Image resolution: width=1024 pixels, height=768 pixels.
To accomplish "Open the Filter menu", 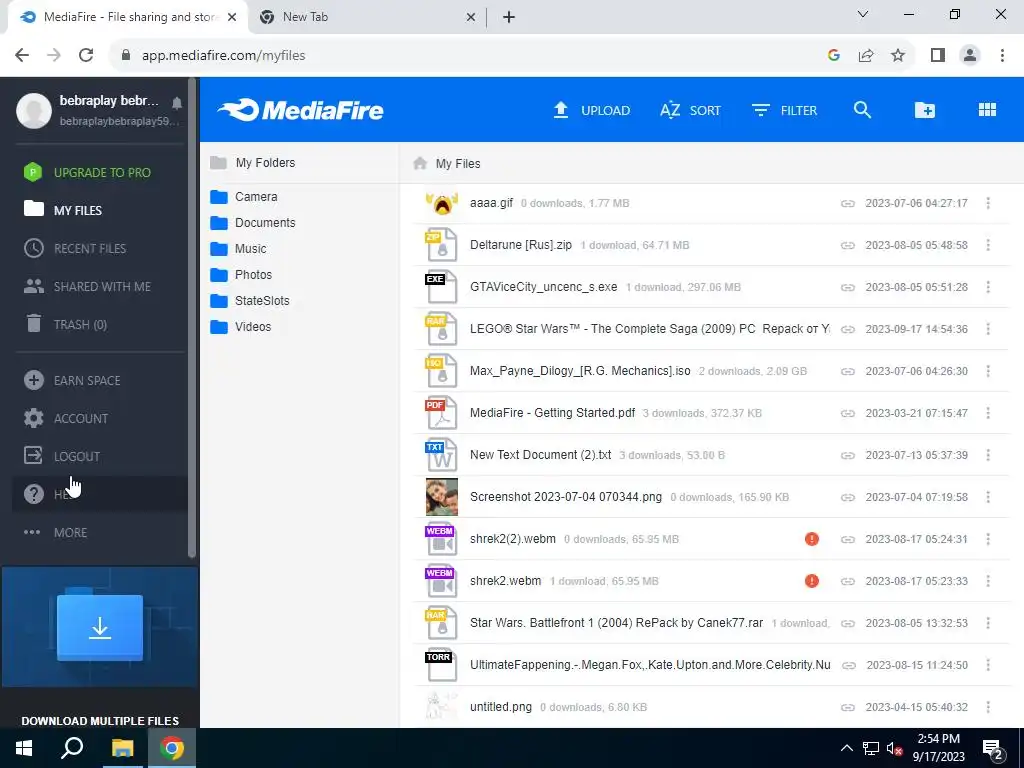I will click(784, 110).
